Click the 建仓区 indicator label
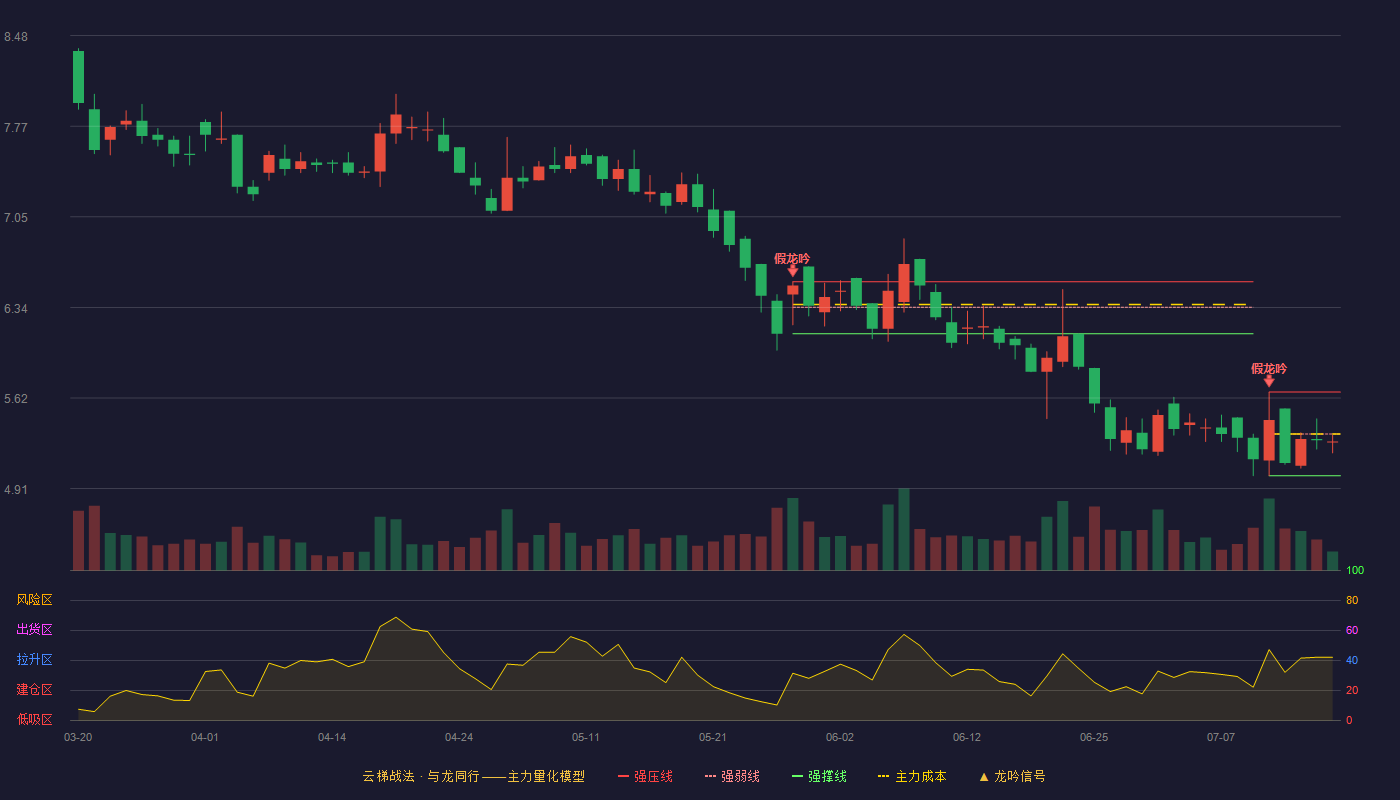 34,690
